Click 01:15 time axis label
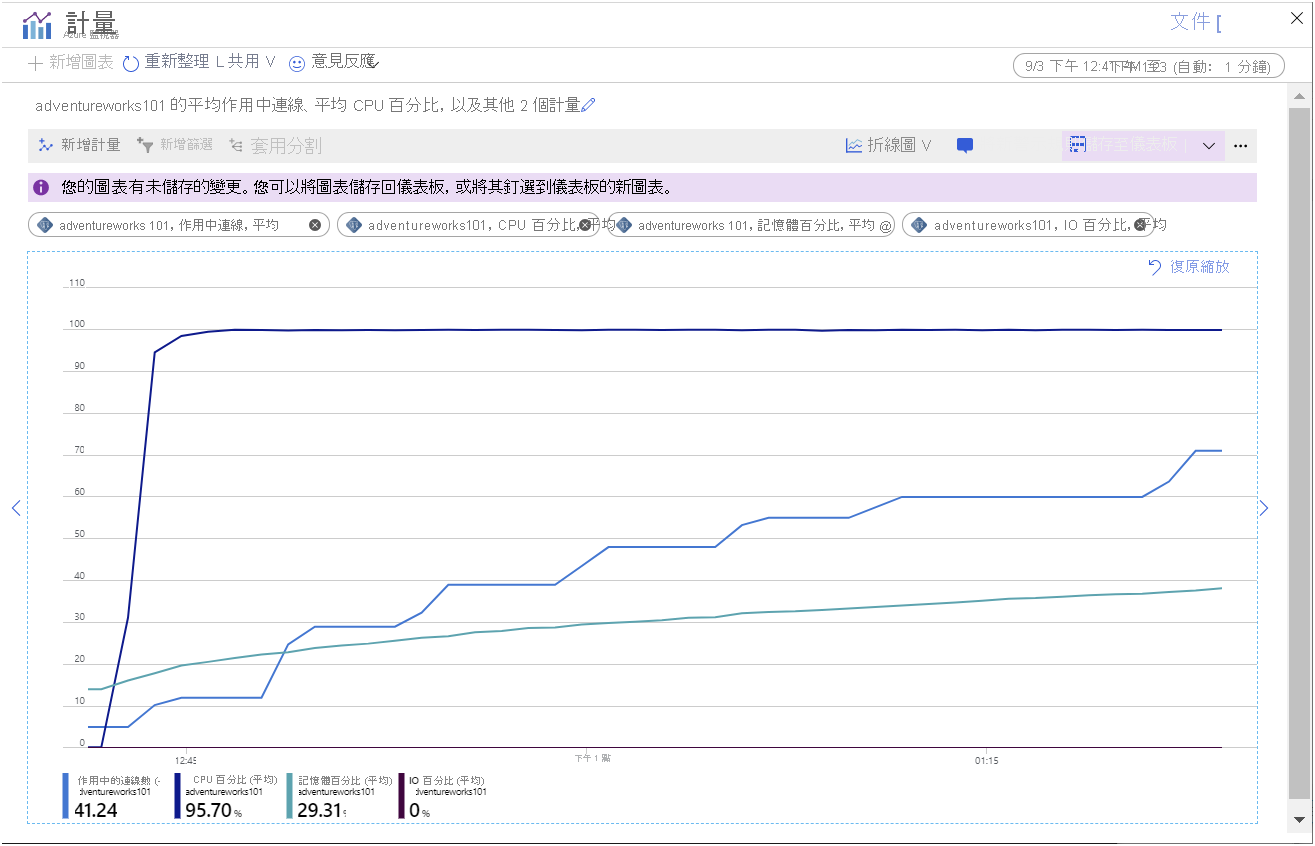Image resolution: width=1315 pixels, height=846 pixels. pyautogui.click(x=986, y=760)
